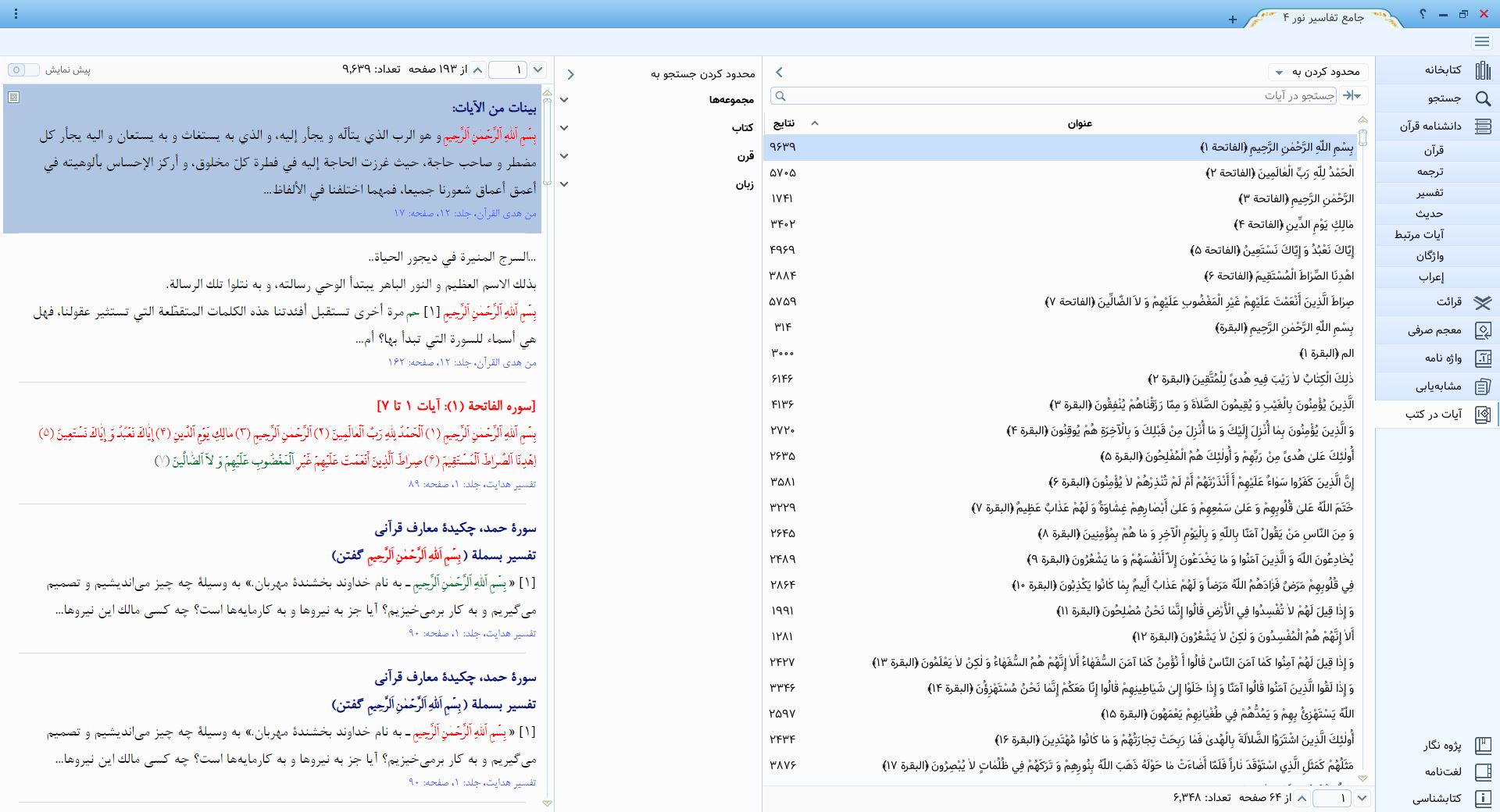The image size is (1500, 812).
Task: Open the کتابشناسی info icon
Action: (x=1482, y=799)
